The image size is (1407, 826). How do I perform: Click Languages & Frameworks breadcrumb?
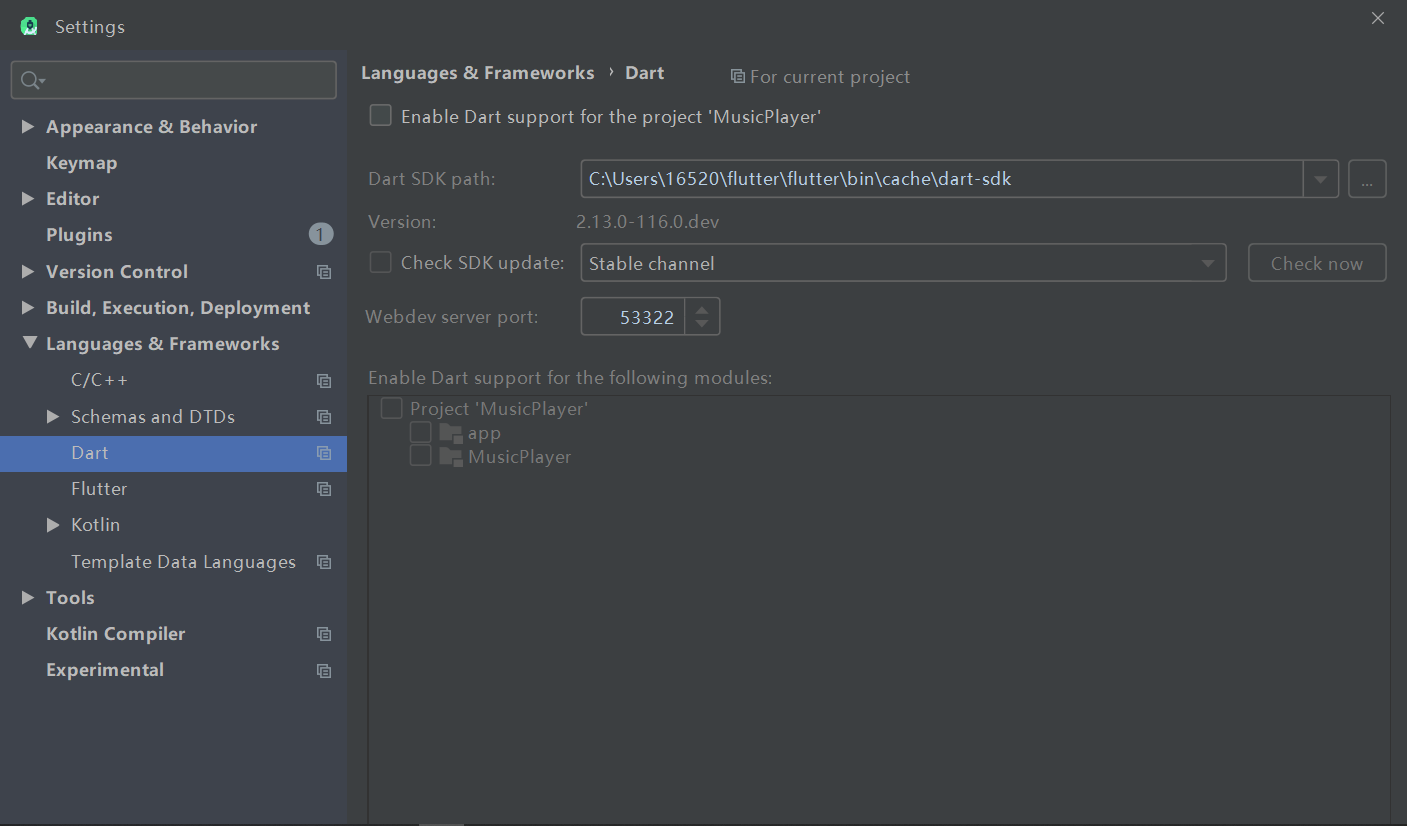point(477,73)
